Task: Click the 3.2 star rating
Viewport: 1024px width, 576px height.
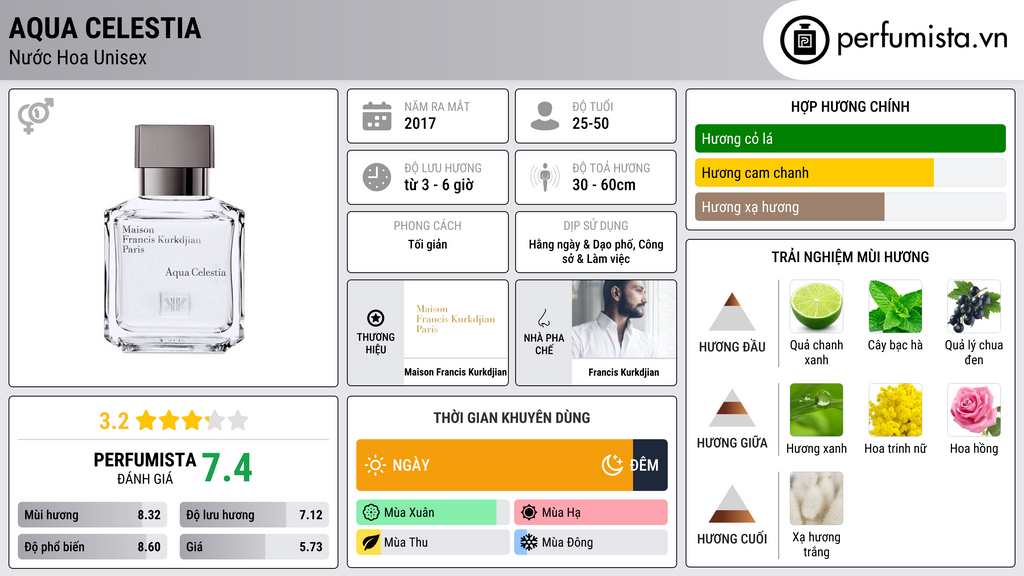Action: pos(173,421)
